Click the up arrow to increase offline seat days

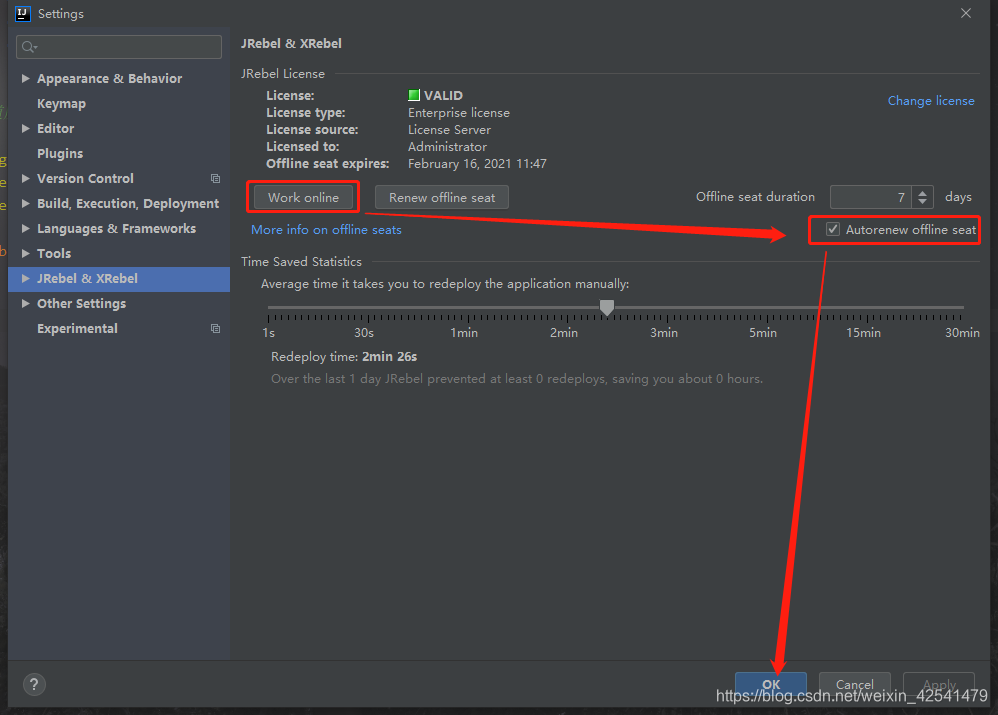tap(921, 192)
